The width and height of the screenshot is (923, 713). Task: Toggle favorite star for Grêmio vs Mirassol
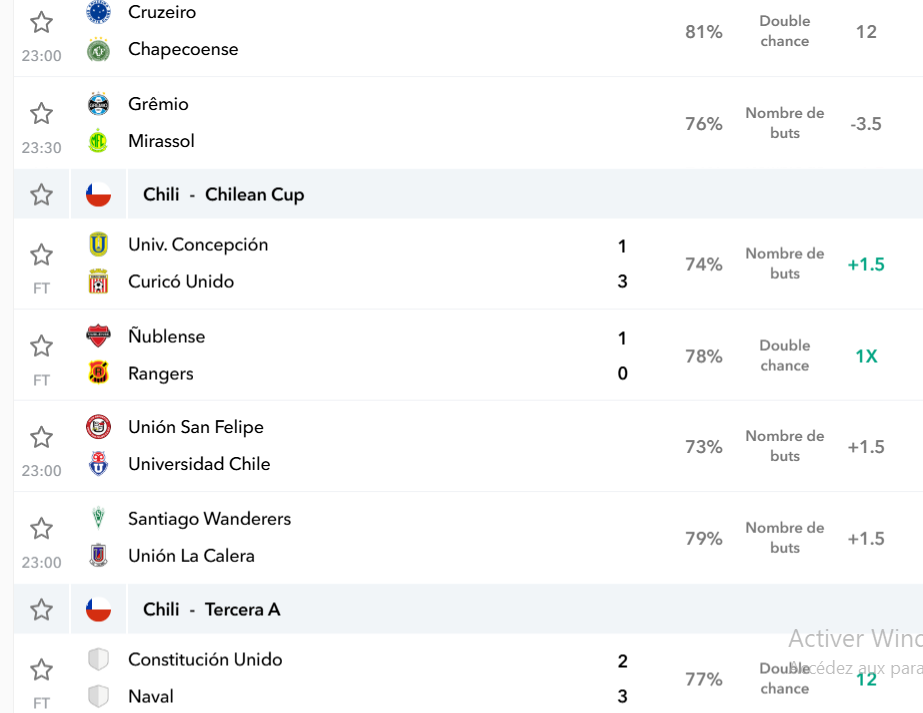pyautogui.click(x=41, y=114)
